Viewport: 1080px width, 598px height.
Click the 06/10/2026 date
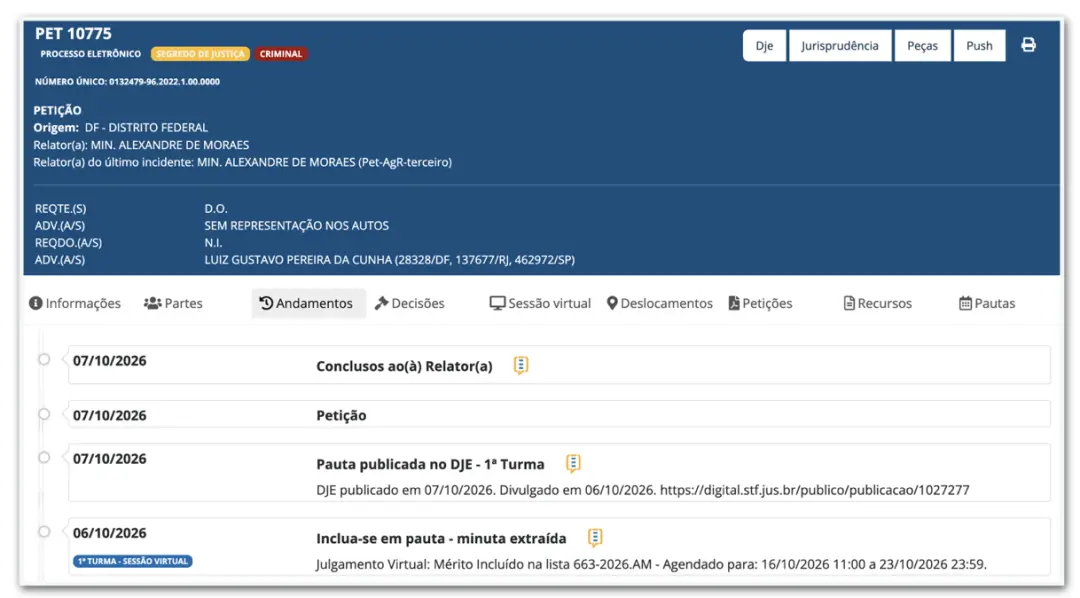pyautogui.click(x=110, y=533)
